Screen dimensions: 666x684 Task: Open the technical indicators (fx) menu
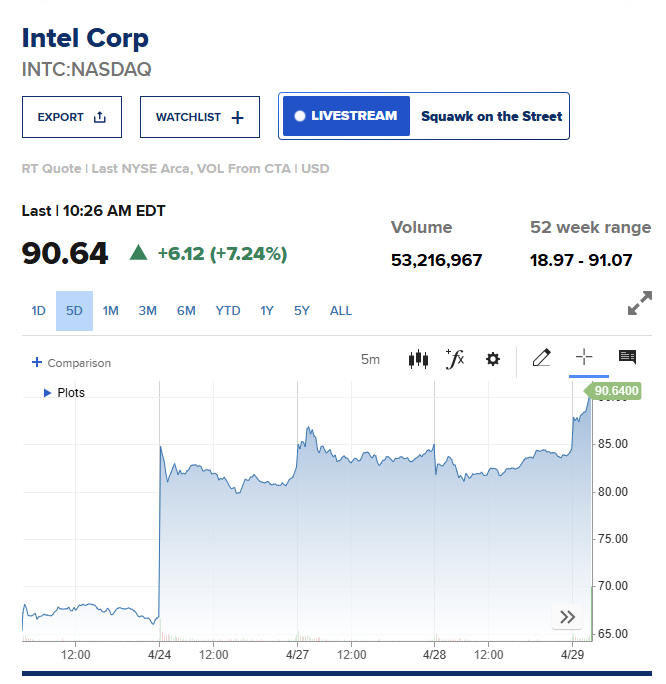455,359
